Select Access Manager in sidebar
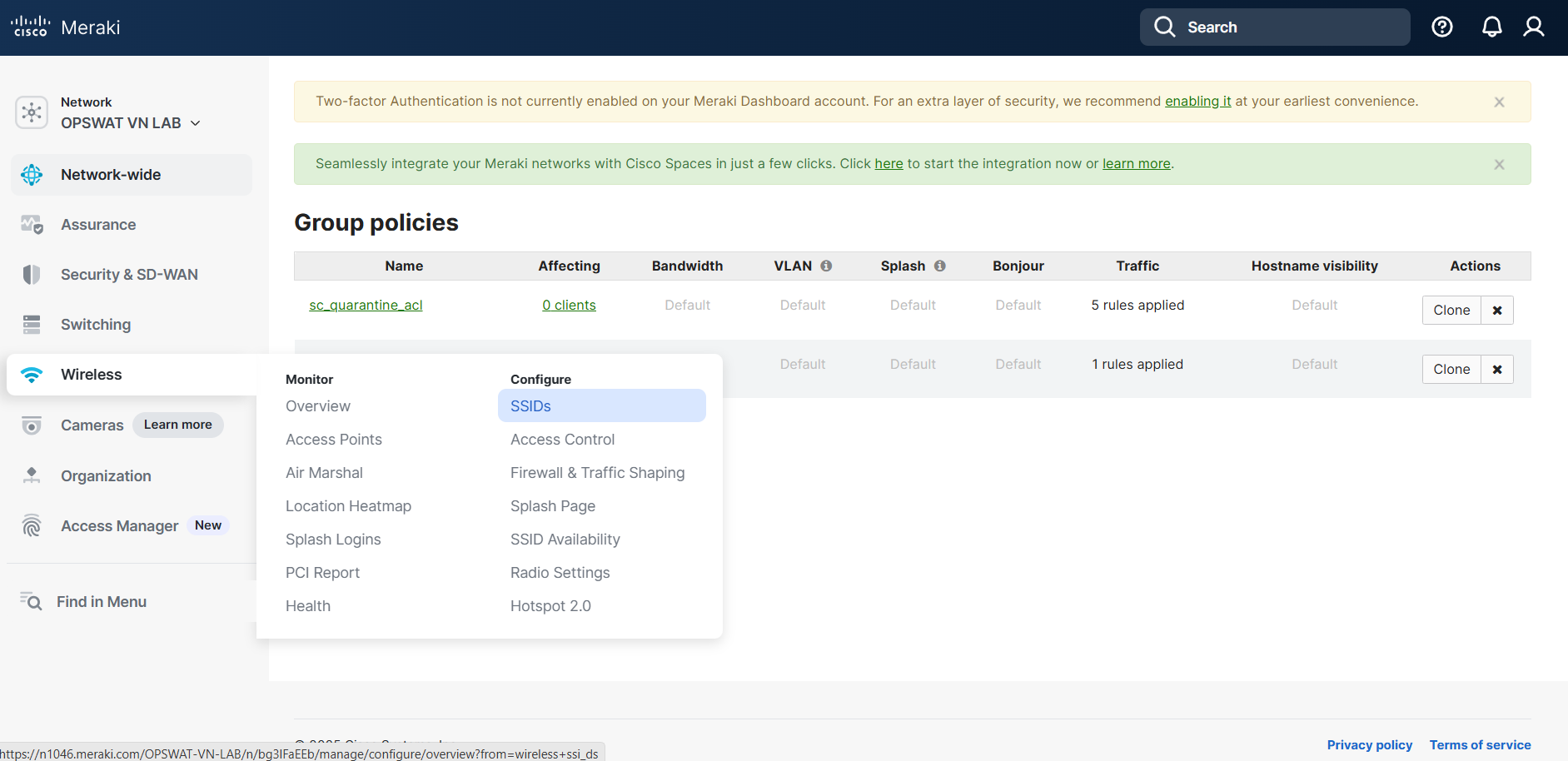This screenshot has width=1568, height=761. pos(119,525)
